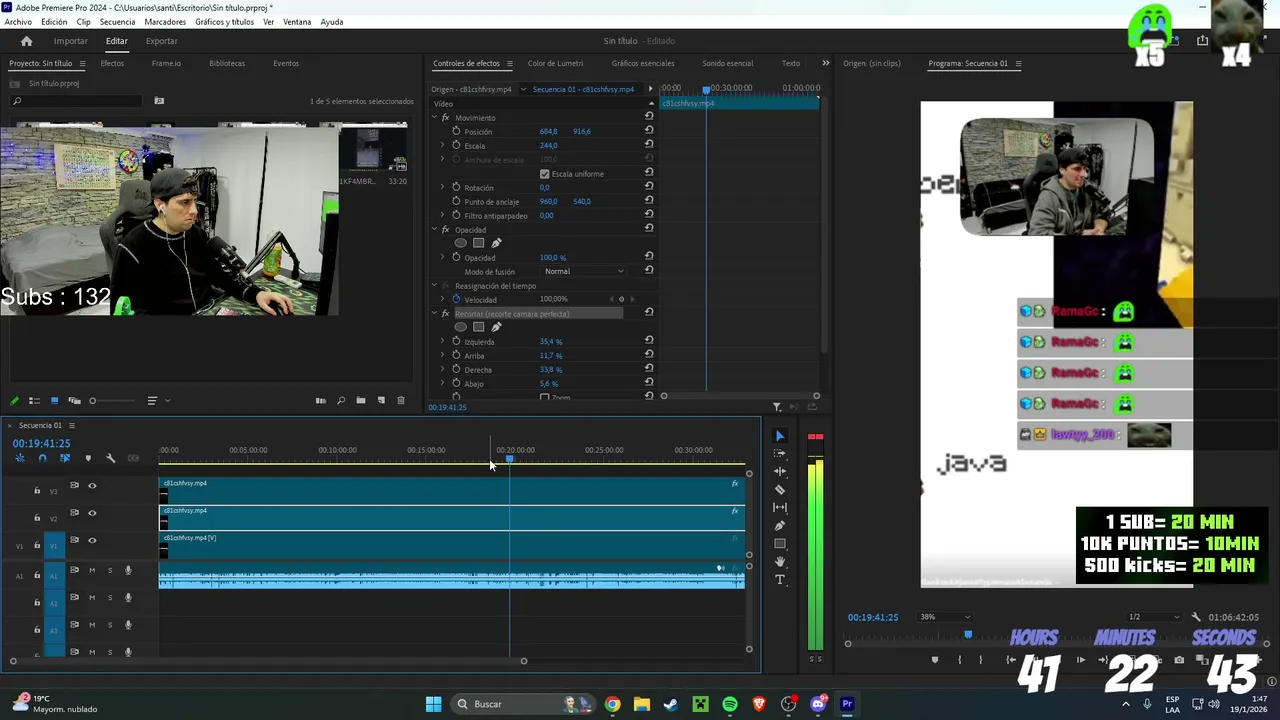Open the Marcadores menu

coord(165,22)
